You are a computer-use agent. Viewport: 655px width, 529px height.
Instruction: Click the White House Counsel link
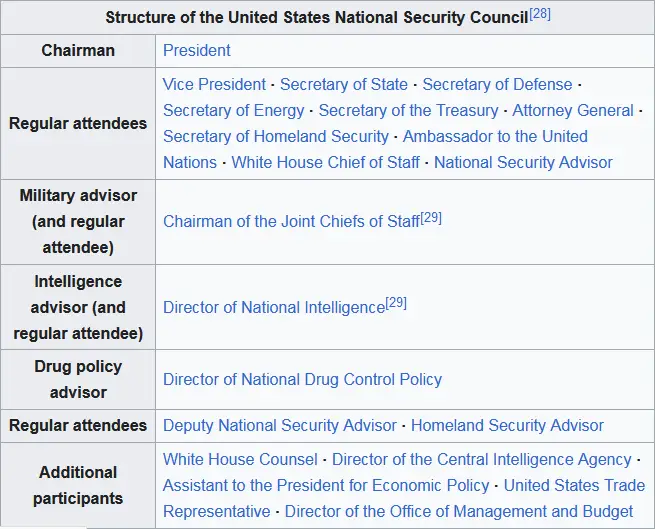tap(240, 460)
